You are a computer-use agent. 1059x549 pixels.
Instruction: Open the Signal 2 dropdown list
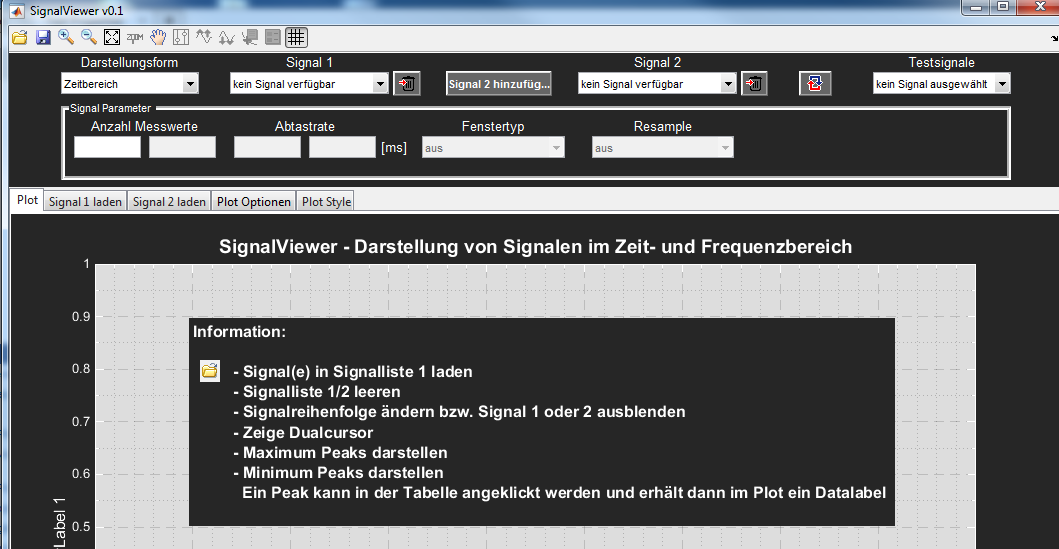[x=657, y=84]
